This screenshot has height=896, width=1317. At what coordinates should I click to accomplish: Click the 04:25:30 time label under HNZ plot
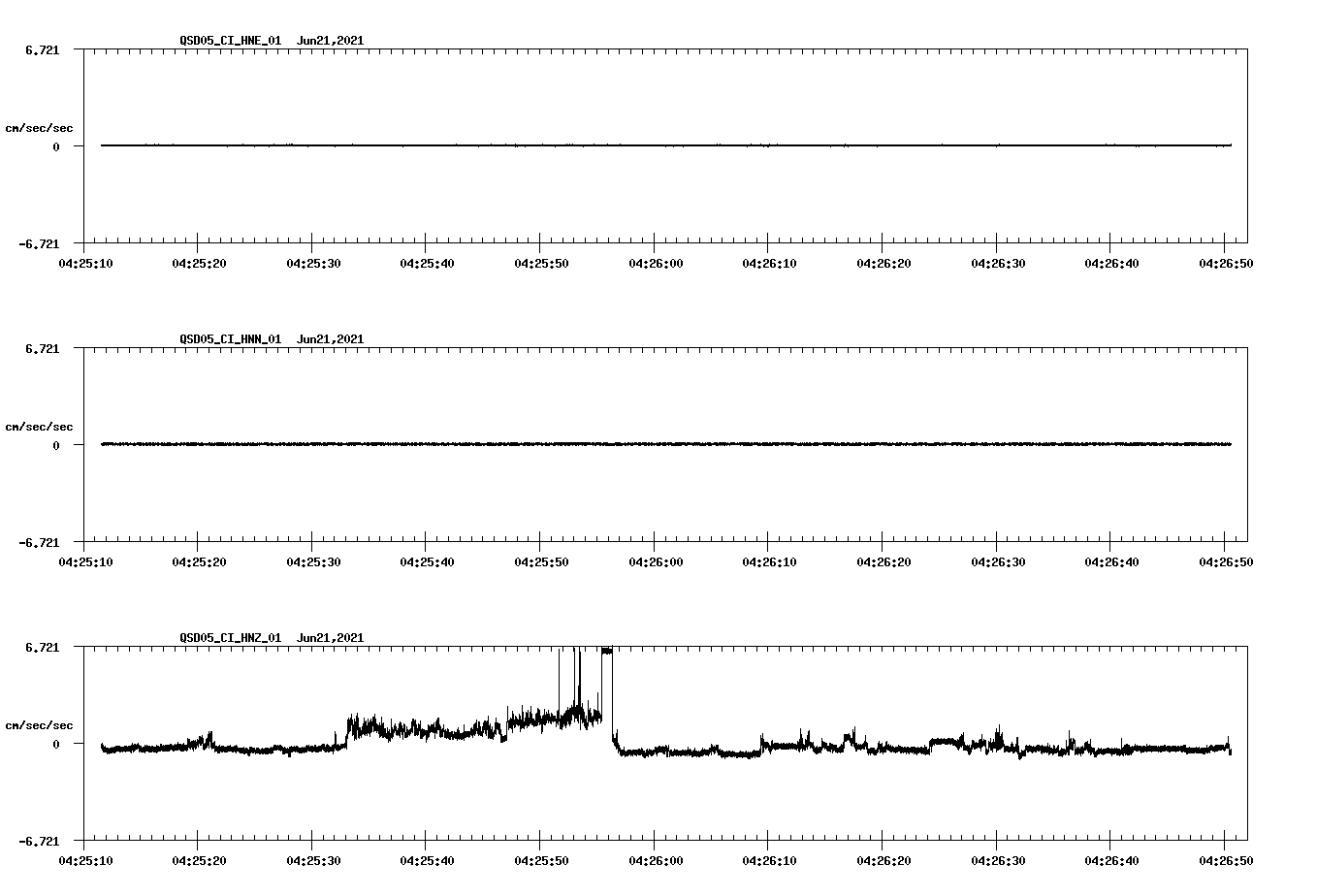(312, 860)
